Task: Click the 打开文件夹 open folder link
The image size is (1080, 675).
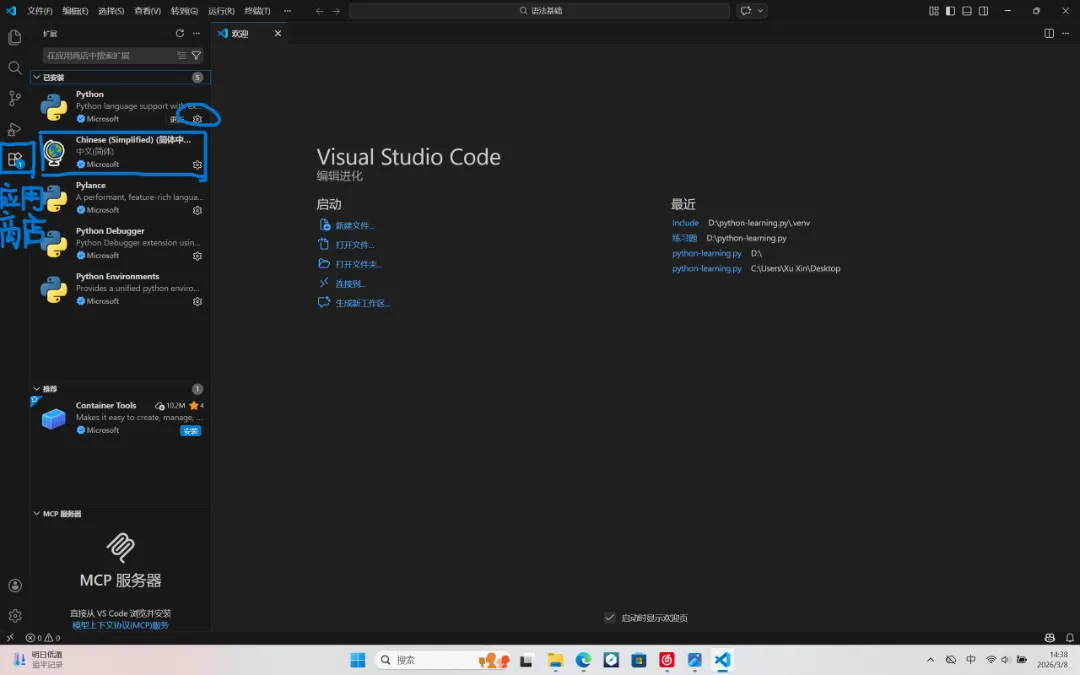Action: 357,264
